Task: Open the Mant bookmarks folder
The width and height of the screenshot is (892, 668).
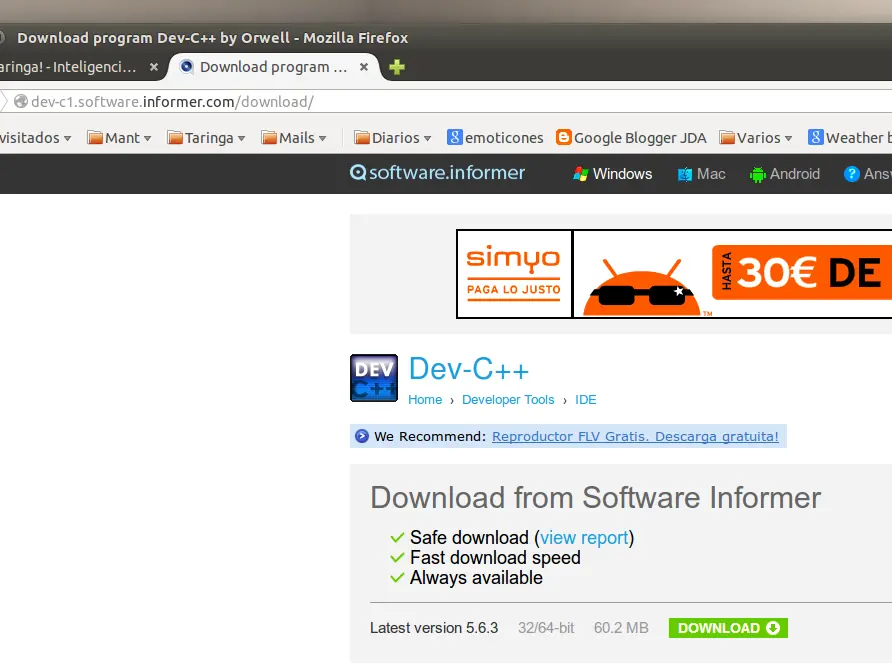Action: click(x=119, y=138)
